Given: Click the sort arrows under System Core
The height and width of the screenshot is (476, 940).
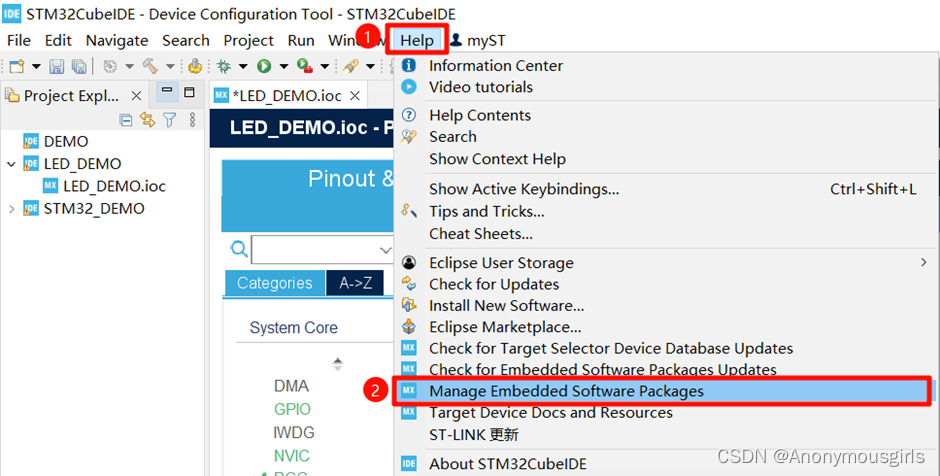Looking at the screenshot, I should (338, 364).
